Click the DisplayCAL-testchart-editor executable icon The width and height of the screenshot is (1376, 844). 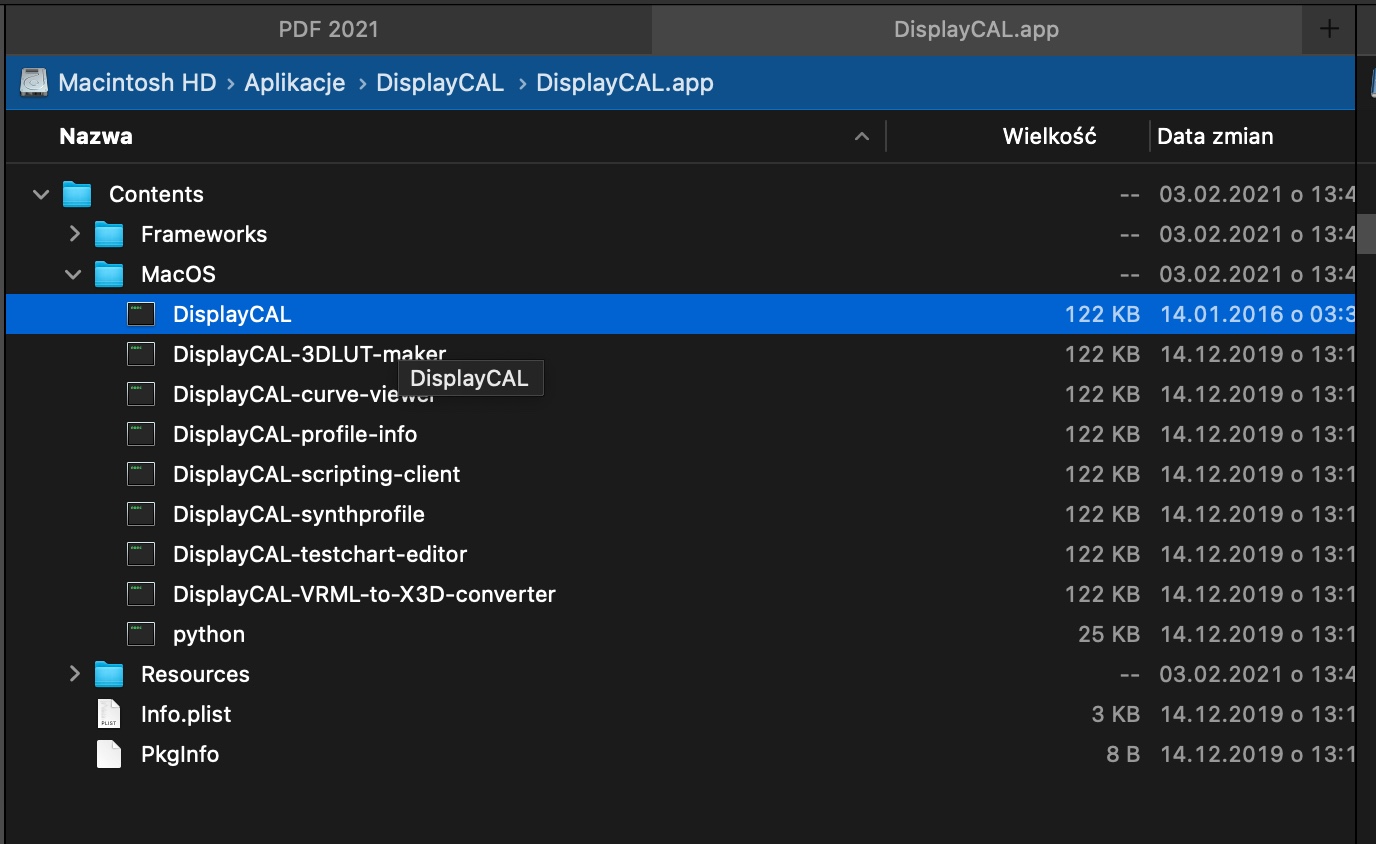coord(141,554)
